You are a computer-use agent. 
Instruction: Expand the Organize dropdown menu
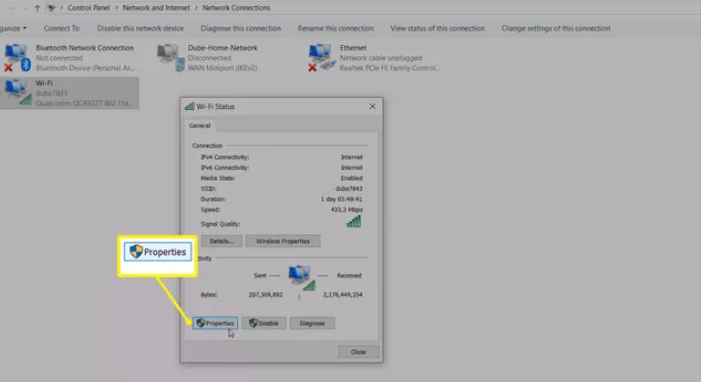point(13,28)
